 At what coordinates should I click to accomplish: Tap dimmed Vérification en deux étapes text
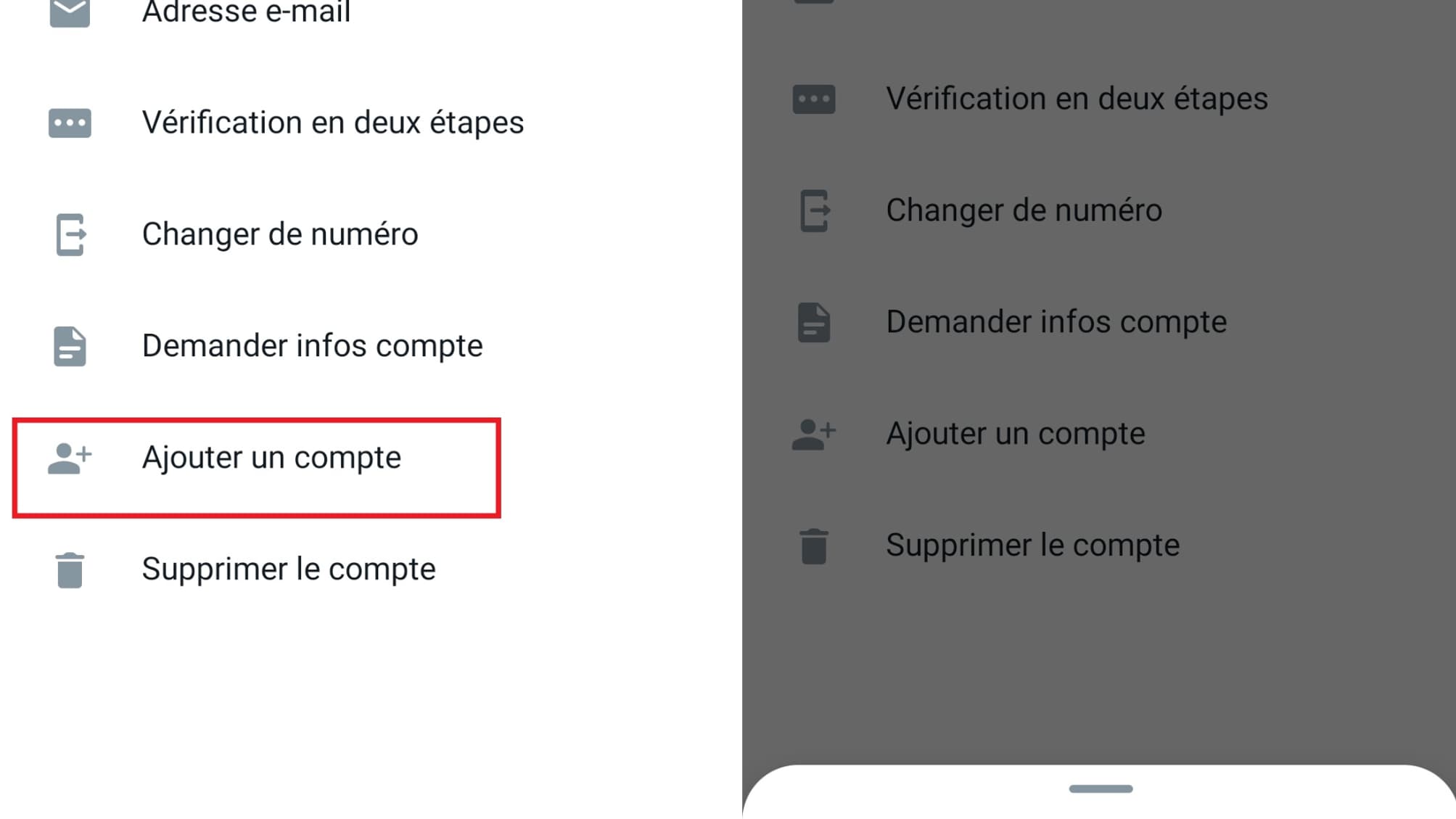click(1077, 99)
